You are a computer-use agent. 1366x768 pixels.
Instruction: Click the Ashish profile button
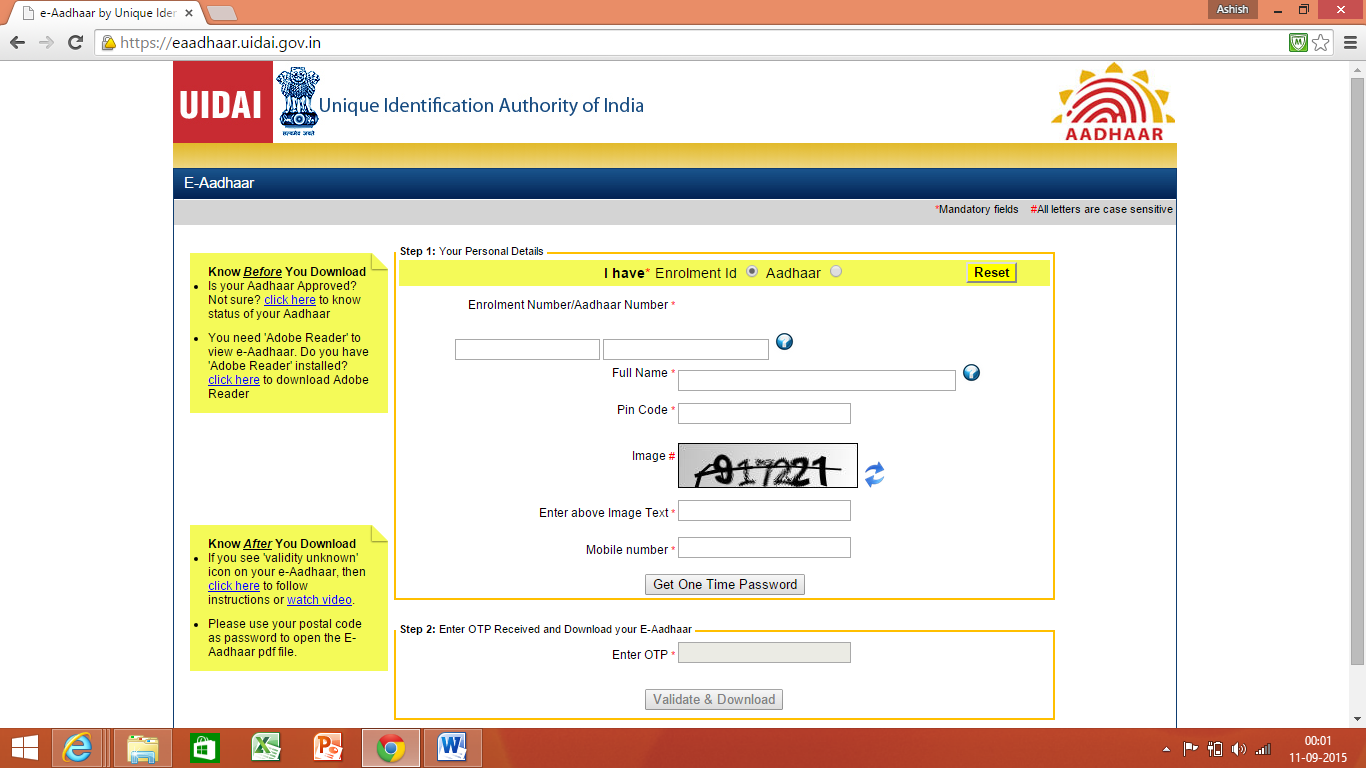click(x=1232, y=9)
